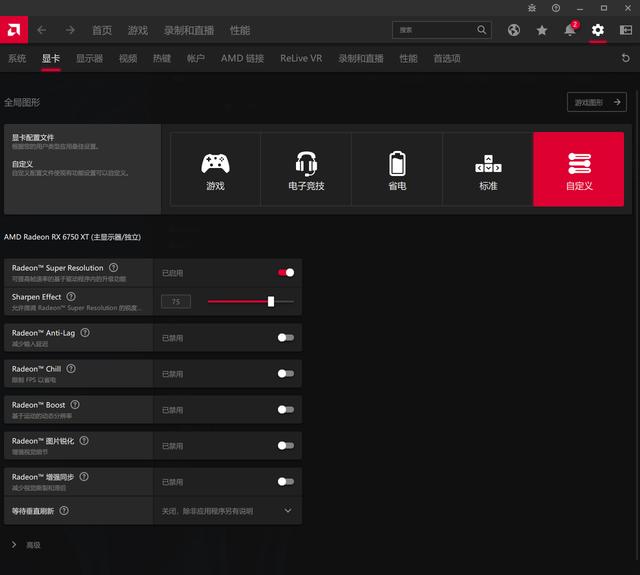The width and height of the screenshot is (640, 575).
Task: Open the 首页 top menu
Action: pos(102,30)
